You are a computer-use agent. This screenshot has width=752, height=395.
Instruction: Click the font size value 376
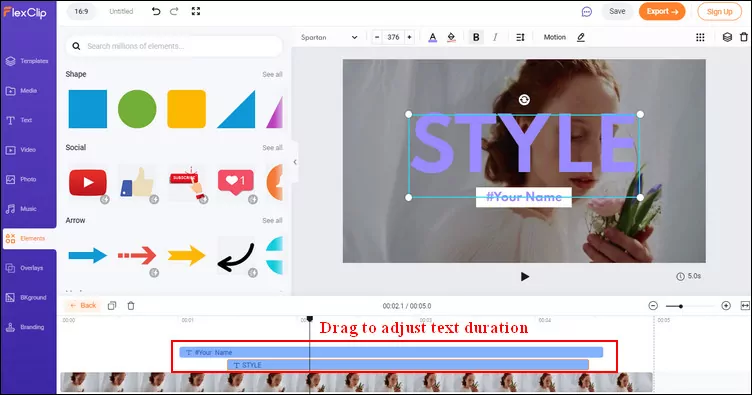(x=393, y=37)
